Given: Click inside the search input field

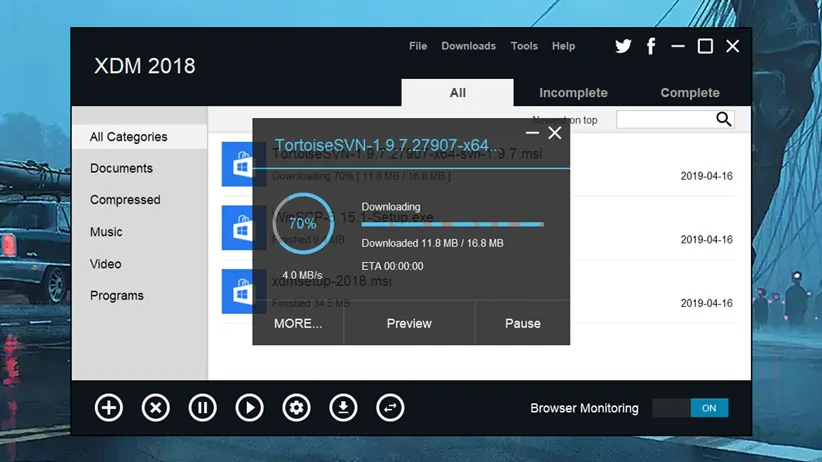Looking at the screenshot, I should (x=664, y=120).
